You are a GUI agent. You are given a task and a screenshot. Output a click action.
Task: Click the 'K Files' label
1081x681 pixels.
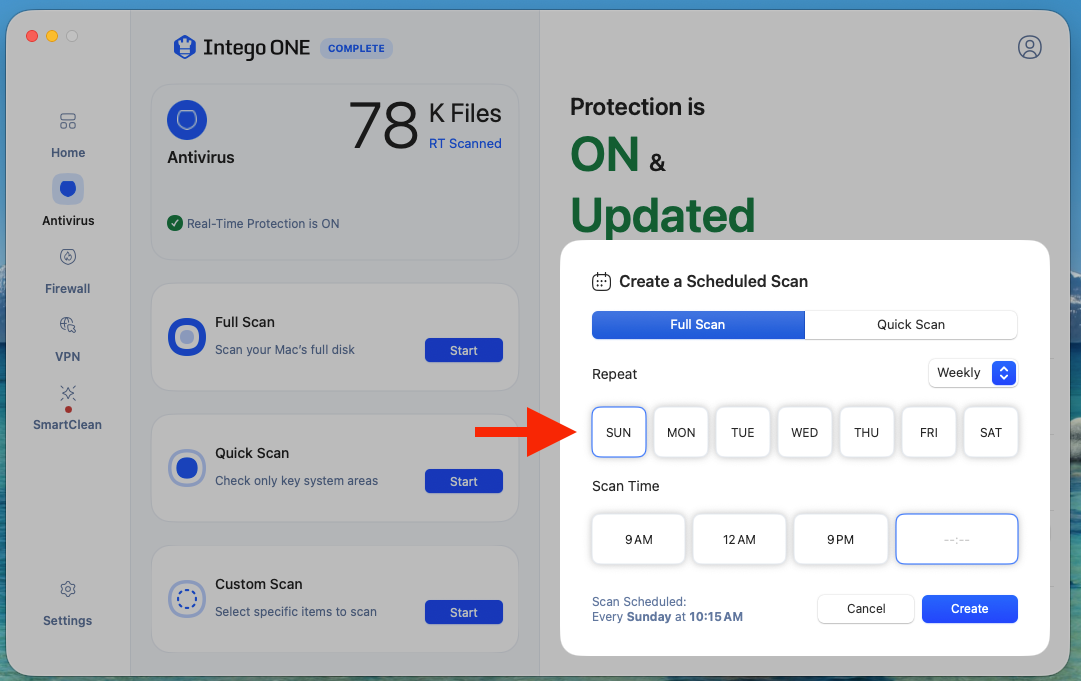tap(465, 113)
